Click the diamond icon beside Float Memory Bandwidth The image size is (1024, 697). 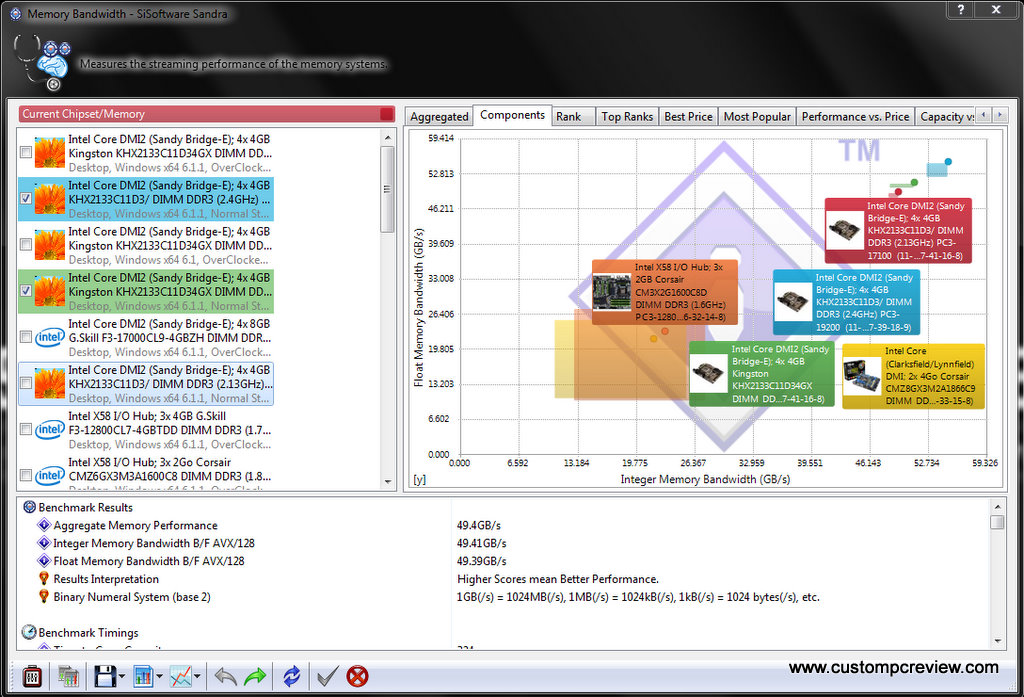(44, 560)
